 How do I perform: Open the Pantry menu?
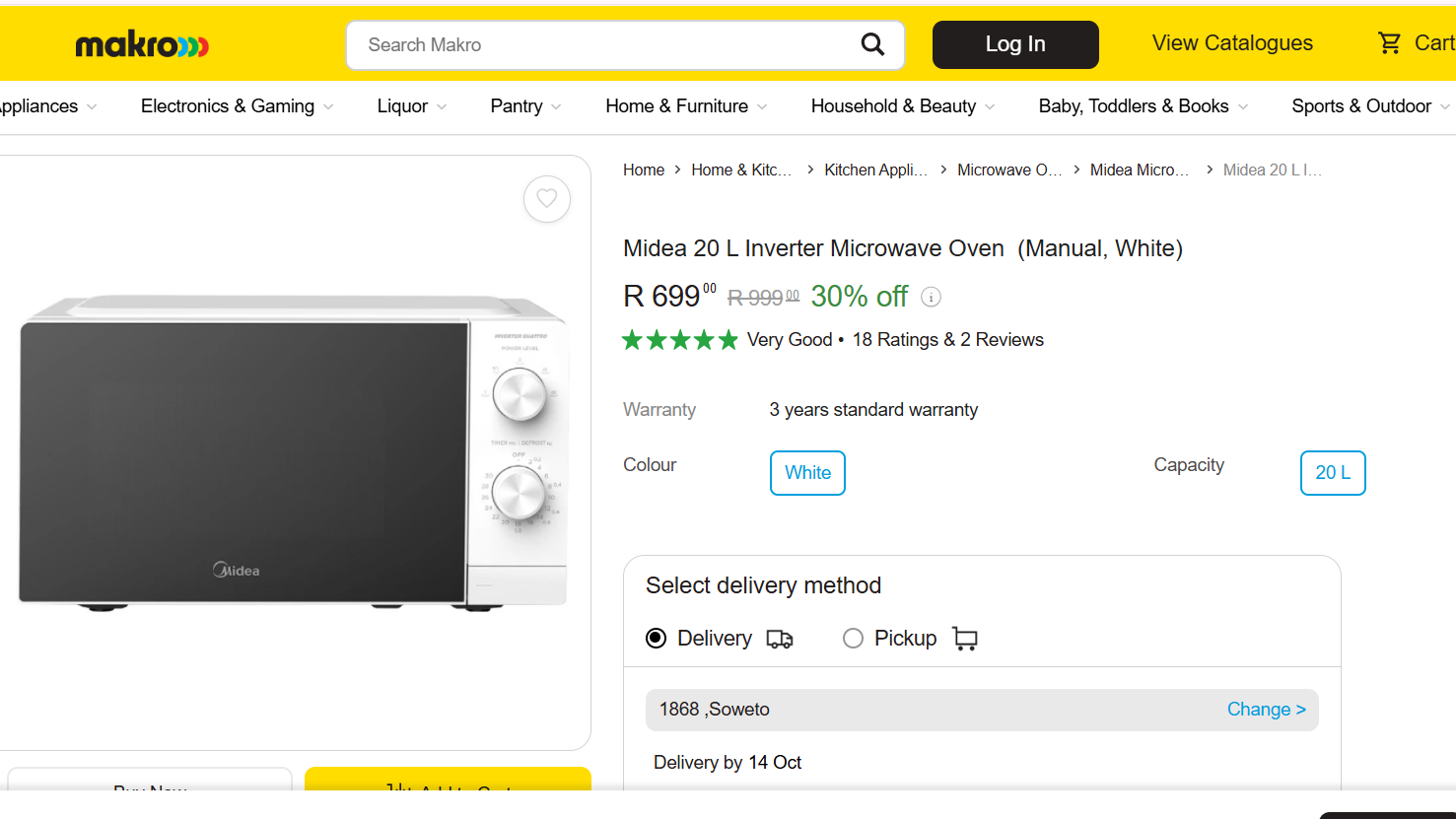(525, 106)
